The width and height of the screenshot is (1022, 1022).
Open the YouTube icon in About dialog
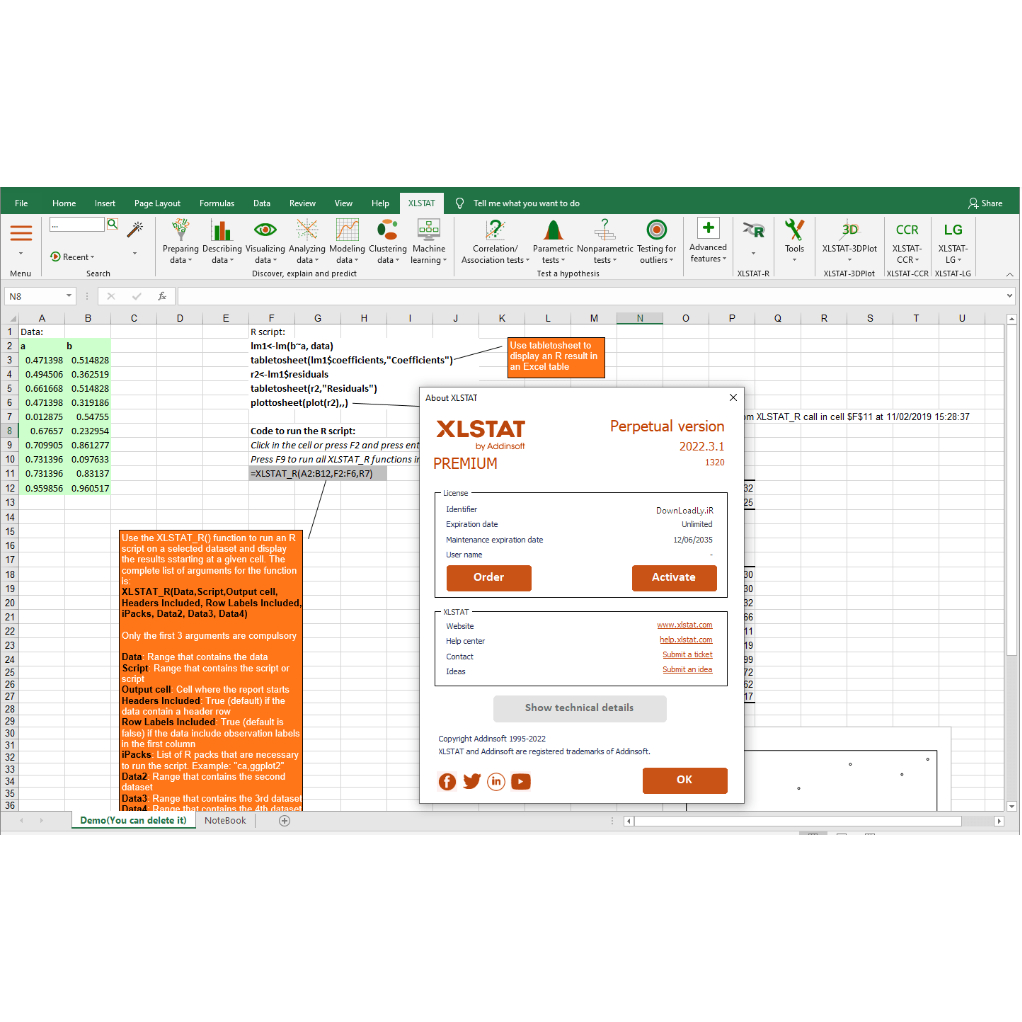click(x=521, y=781)
